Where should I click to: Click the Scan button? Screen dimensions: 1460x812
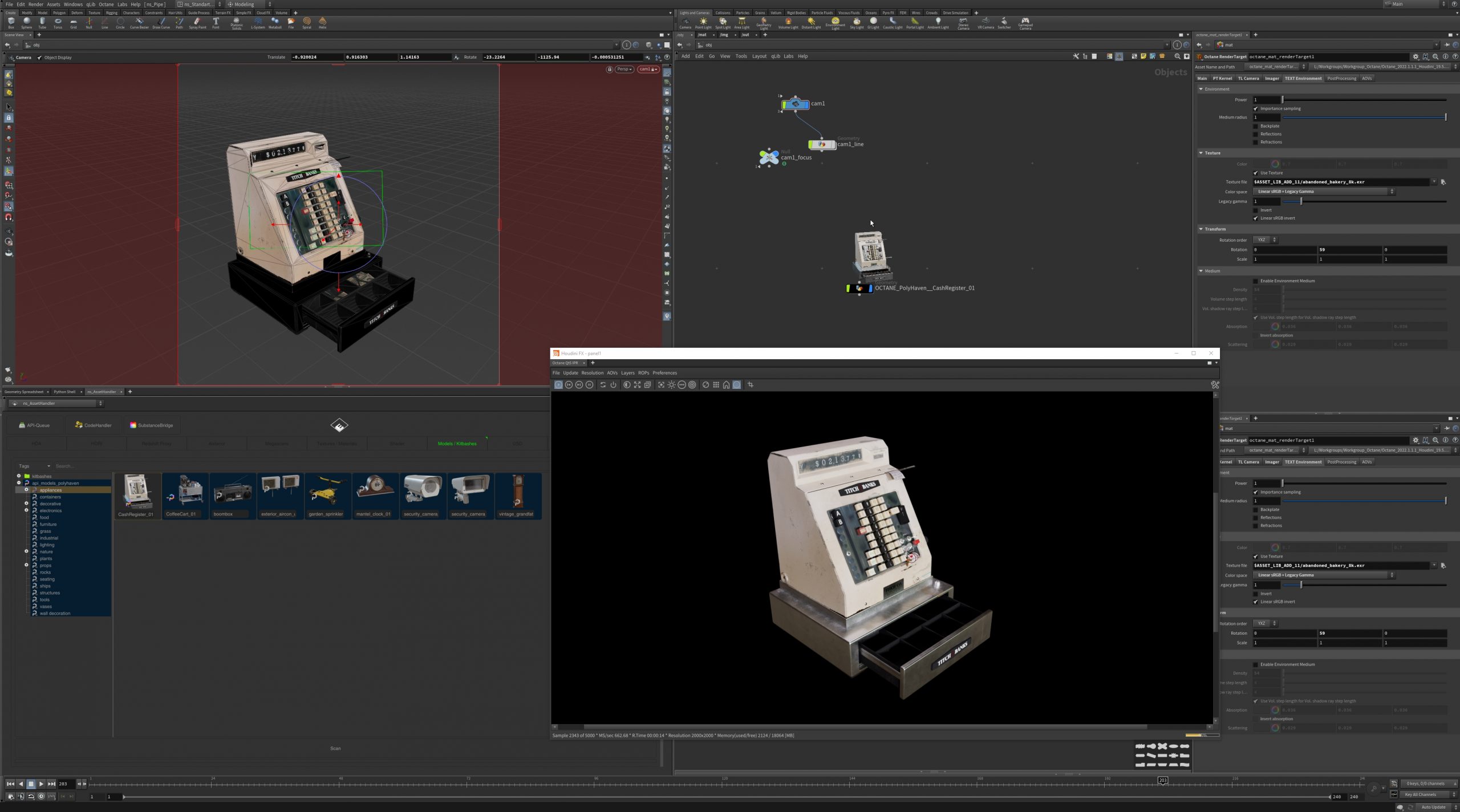pos(335,748)
